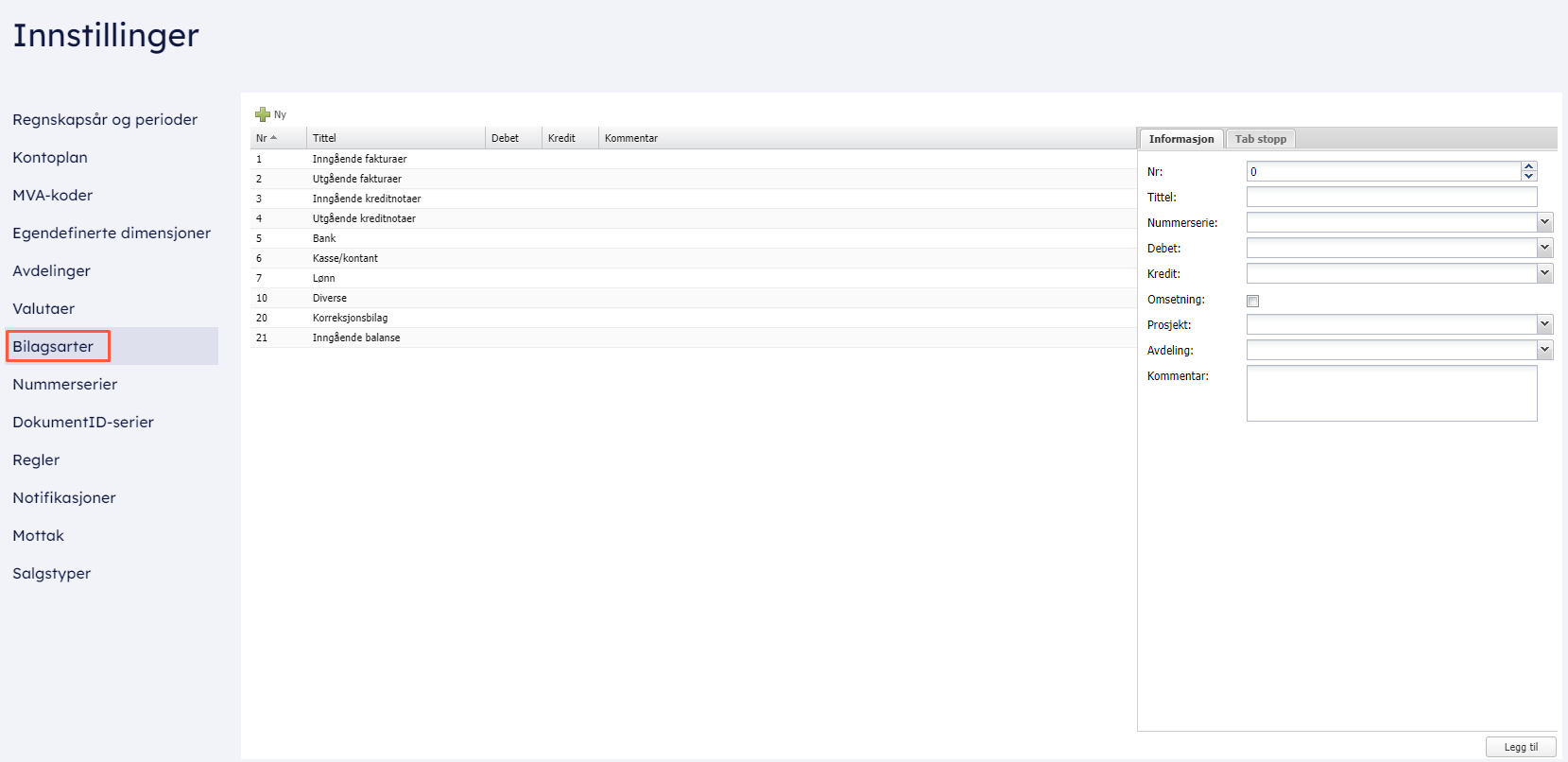Switch to the Tab stopp tab
Screen dimensions: 1568x762
click(x=1260, y=139)
